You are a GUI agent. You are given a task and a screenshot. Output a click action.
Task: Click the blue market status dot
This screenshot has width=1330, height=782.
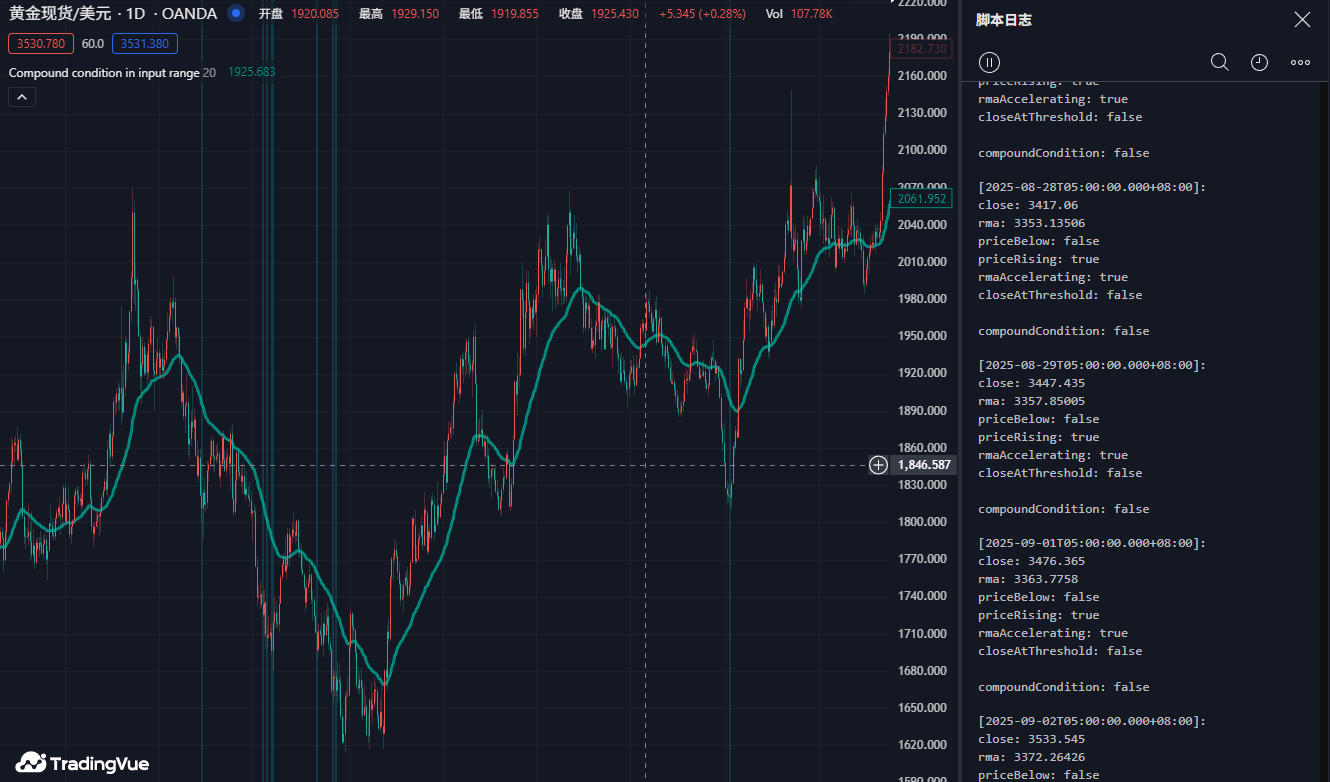(x=235, y=13)
